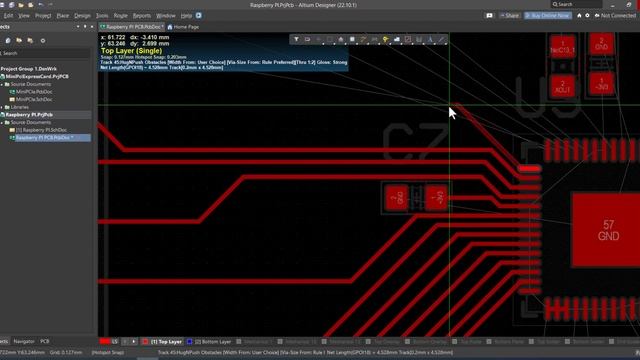Select MiniPCIe.SchDoc in project tree
This screenshot has width=640, height=360.
coord(34,99)
